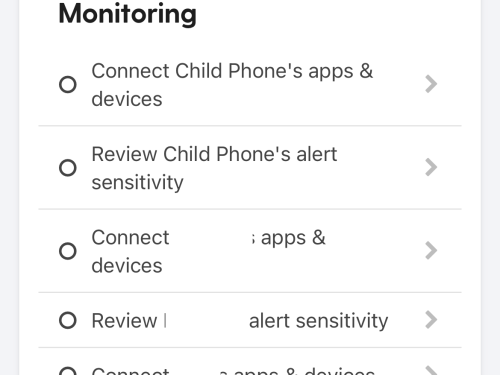Click the blanked-out name after the two-line "Connect"

(x=213, y=238)
